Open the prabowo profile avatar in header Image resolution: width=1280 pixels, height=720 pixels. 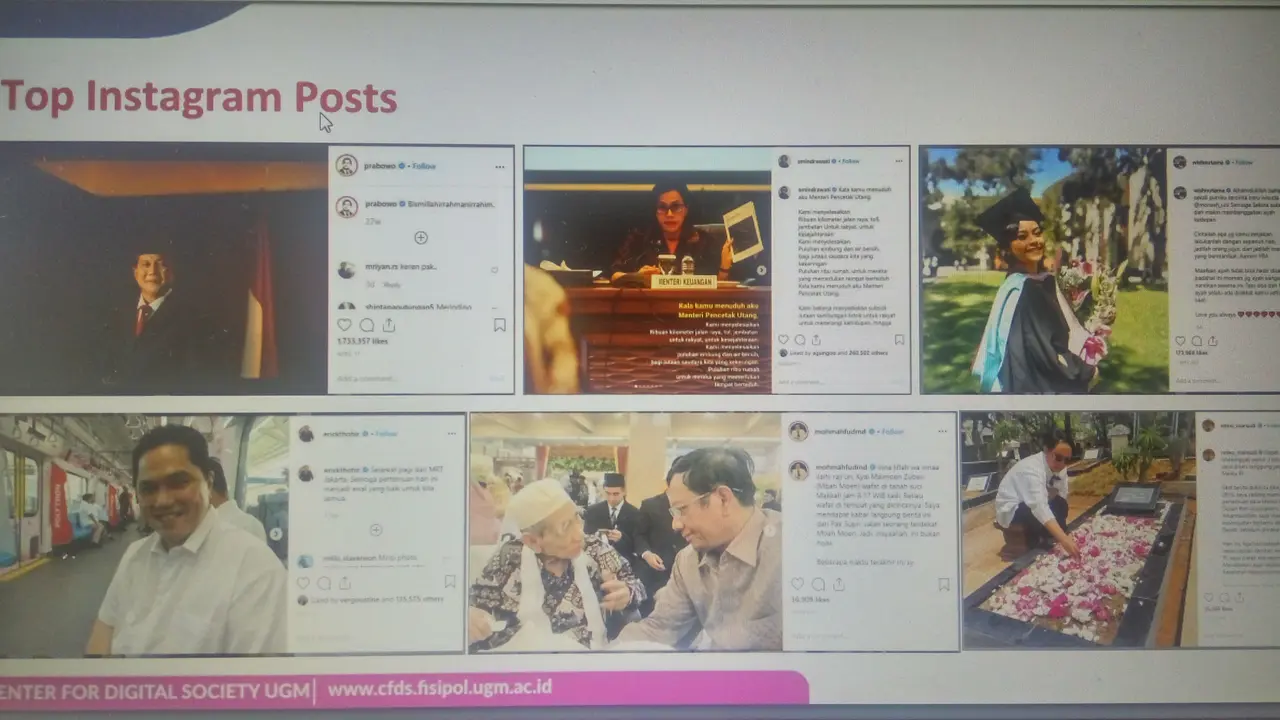point(347,165)
